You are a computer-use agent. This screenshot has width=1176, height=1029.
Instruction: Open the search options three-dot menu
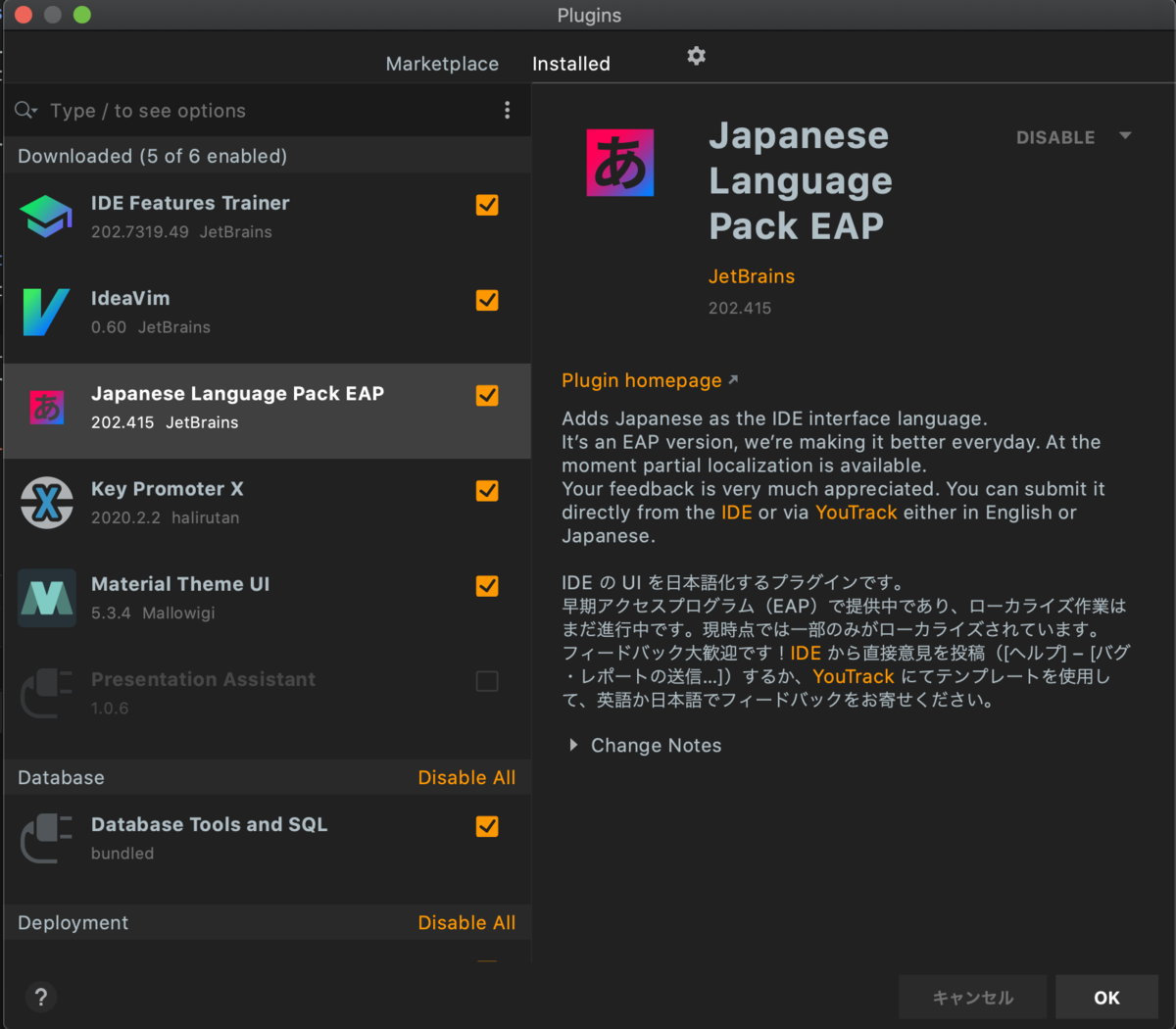tap(507, 111)
